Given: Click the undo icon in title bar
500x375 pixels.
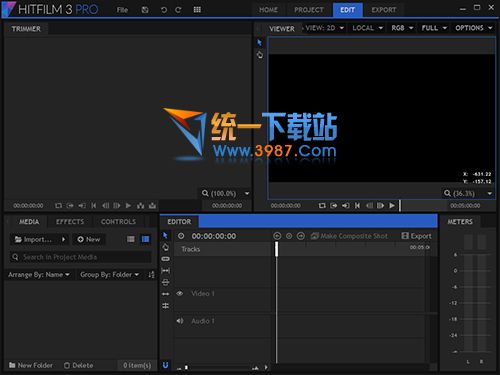Looking at the screenshot, I should (x=163, y=10).
